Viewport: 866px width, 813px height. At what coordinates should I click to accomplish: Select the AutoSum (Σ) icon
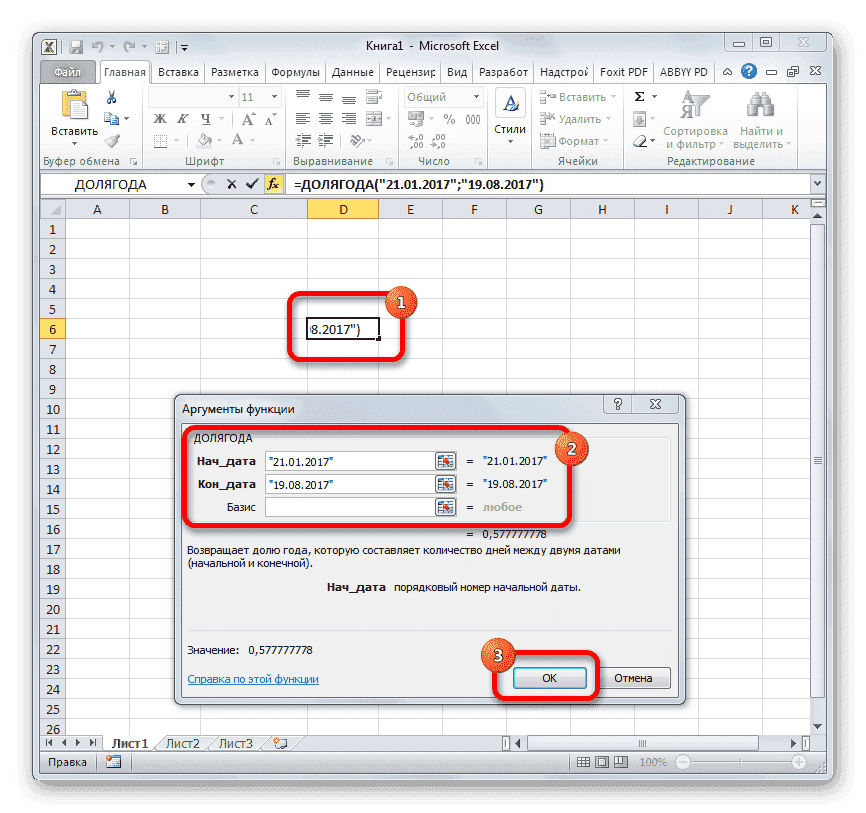pos(639,96)
